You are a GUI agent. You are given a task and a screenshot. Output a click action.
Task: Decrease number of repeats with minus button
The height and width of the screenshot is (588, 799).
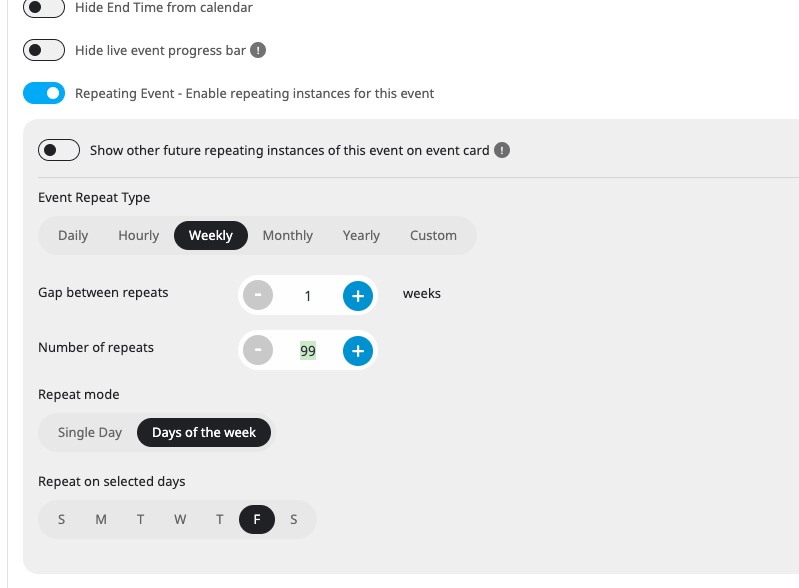258,351
